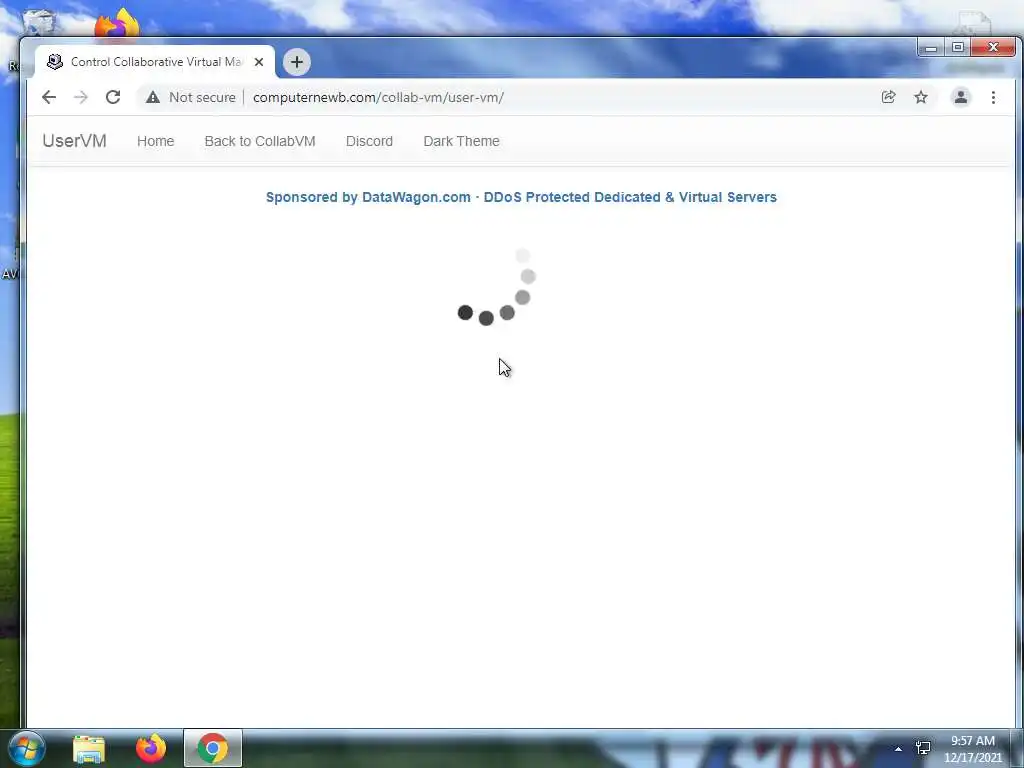Go to Back to CollabVM
Viewport: 1024px width, 768px height.
pyautogui.click(x=260, y=141)
